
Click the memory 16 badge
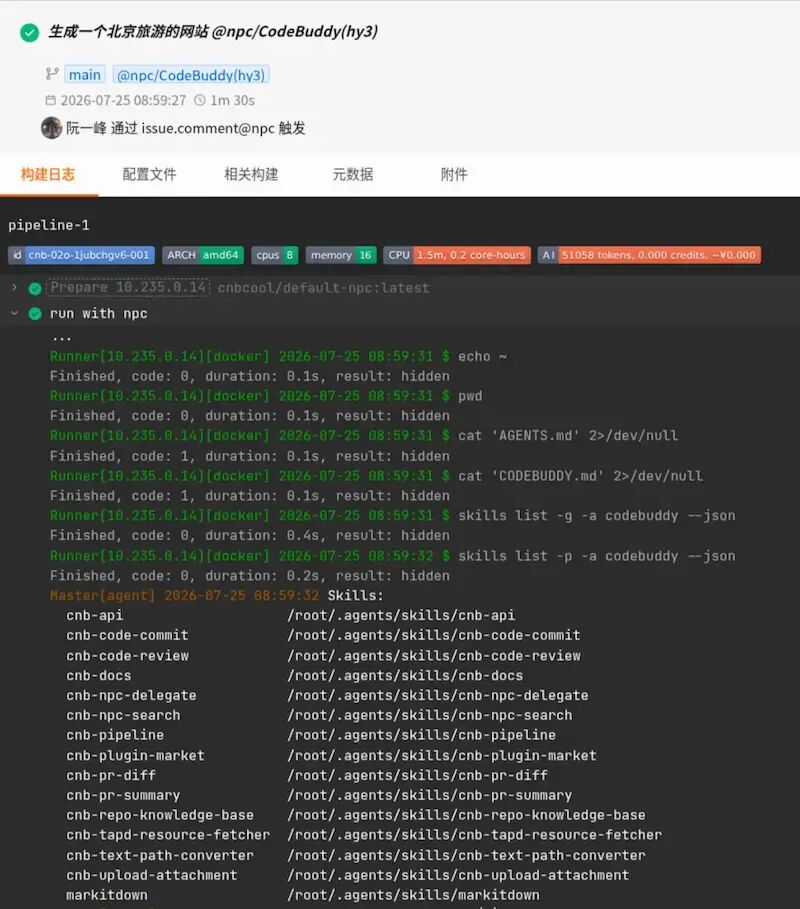tap(341, 255)
